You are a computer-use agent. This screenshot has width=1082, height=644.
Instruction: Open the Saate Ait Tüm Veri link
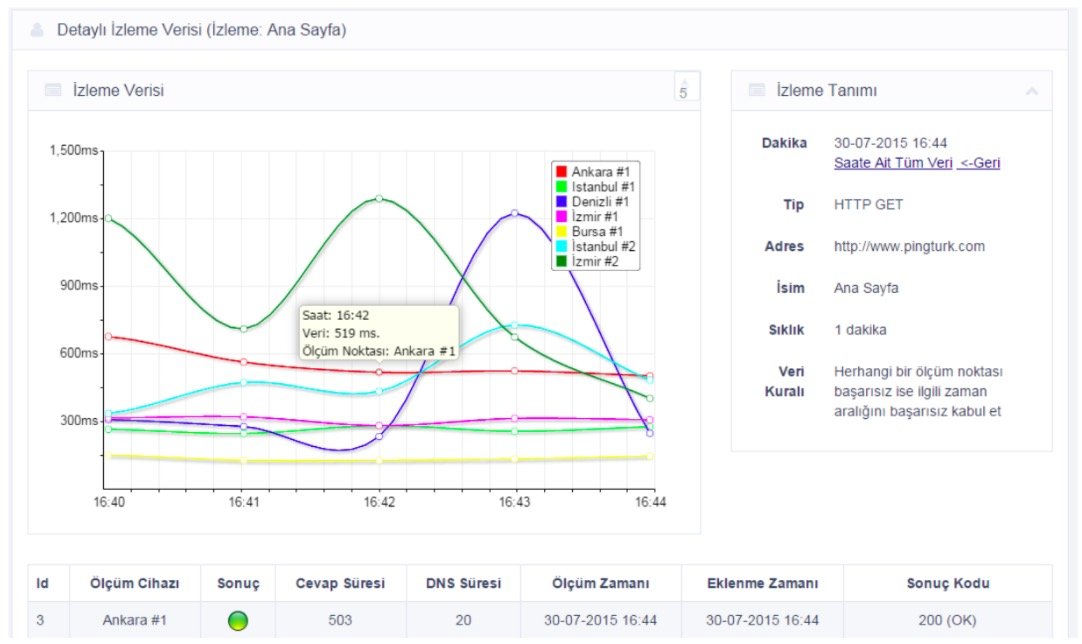892,163
